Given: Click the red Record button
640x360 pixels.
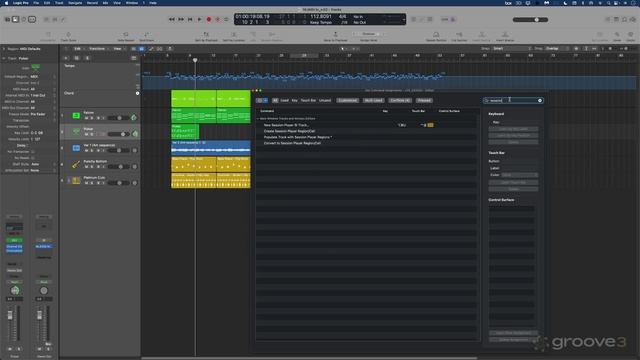Looking at the screenshot, I should (209, 19).
